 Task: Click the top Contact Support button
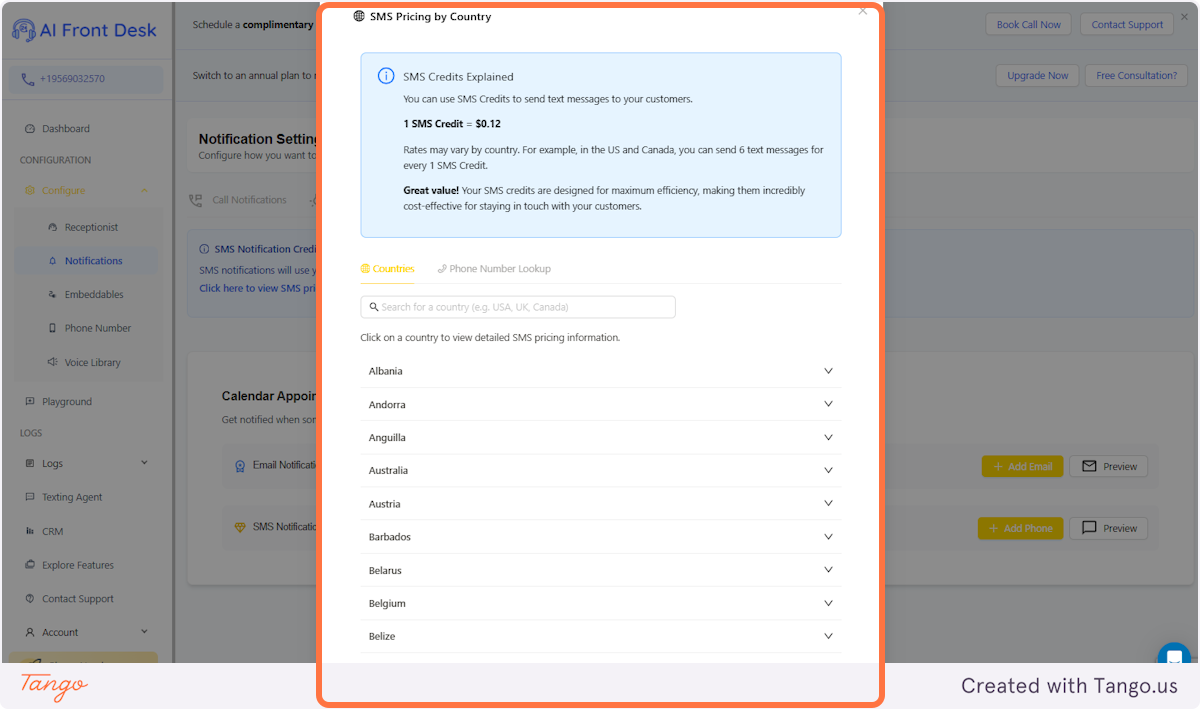1127,24
